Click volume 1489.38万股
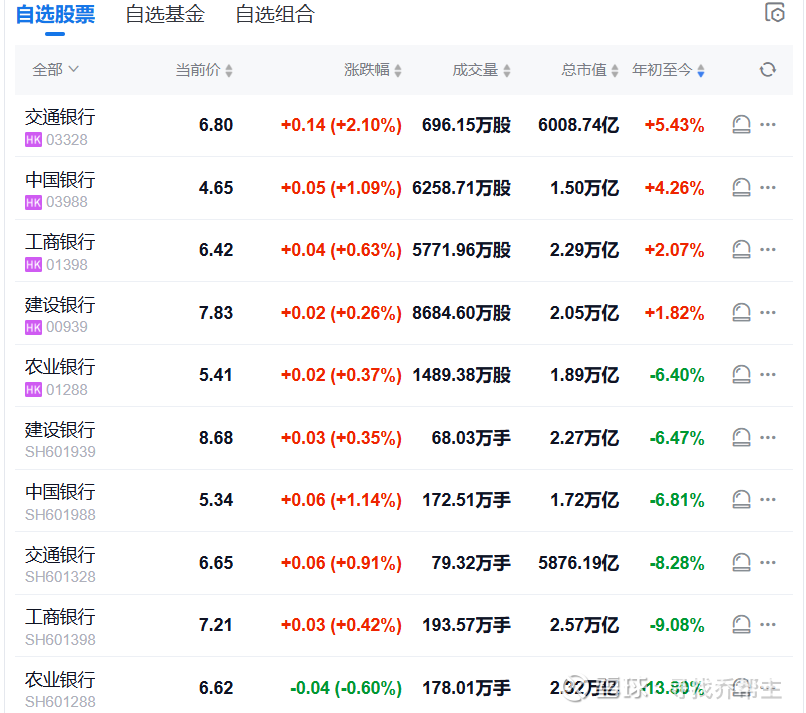This screenshot has height=713, width=806. (x=461, y=375)
